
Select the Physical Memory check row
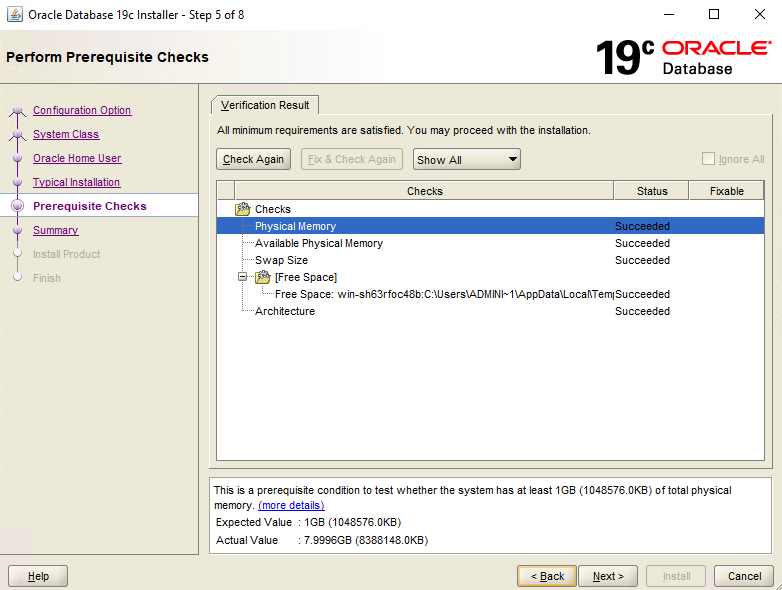pos(490,226)
